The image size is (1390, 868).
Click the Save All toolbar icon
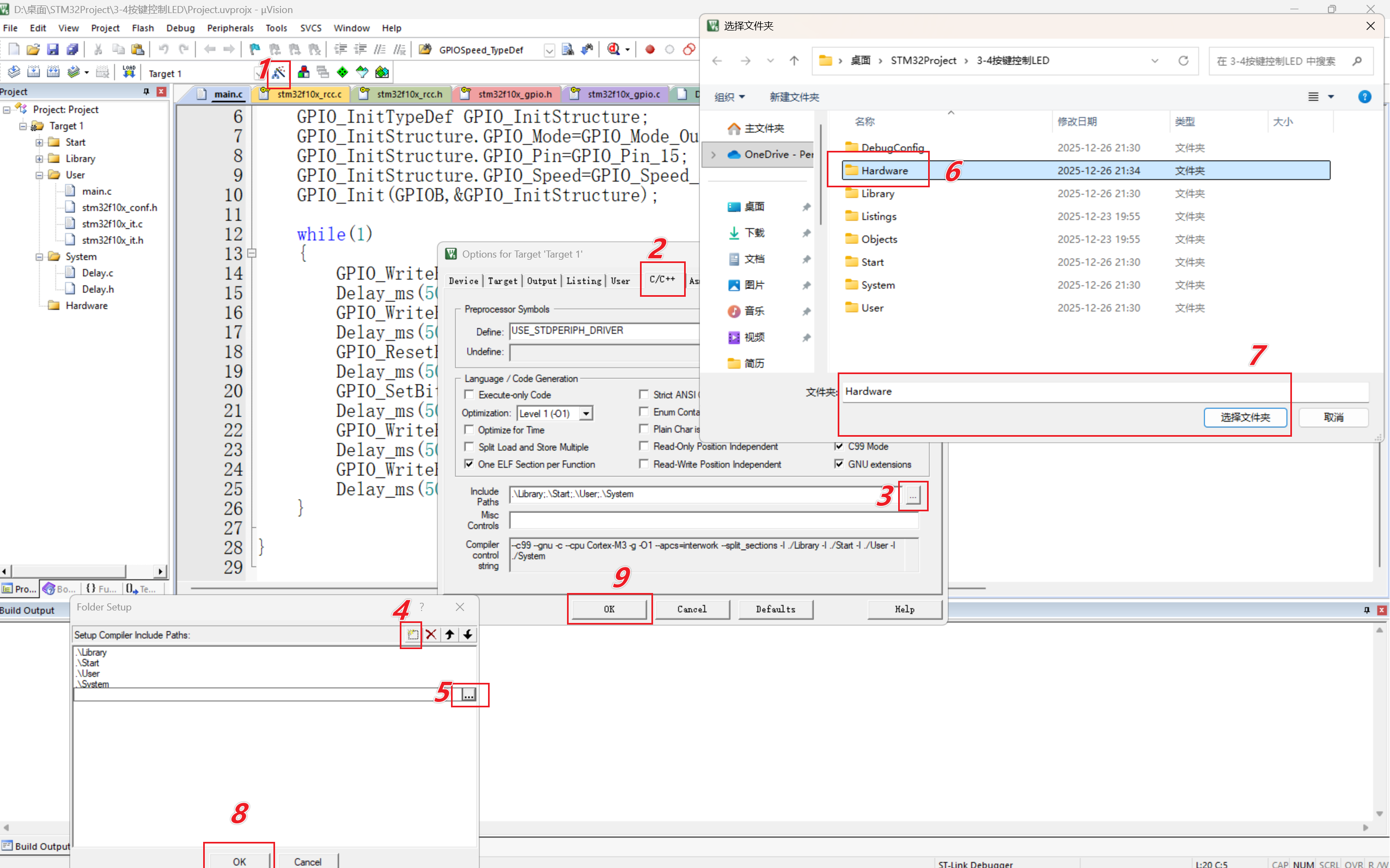72,50
